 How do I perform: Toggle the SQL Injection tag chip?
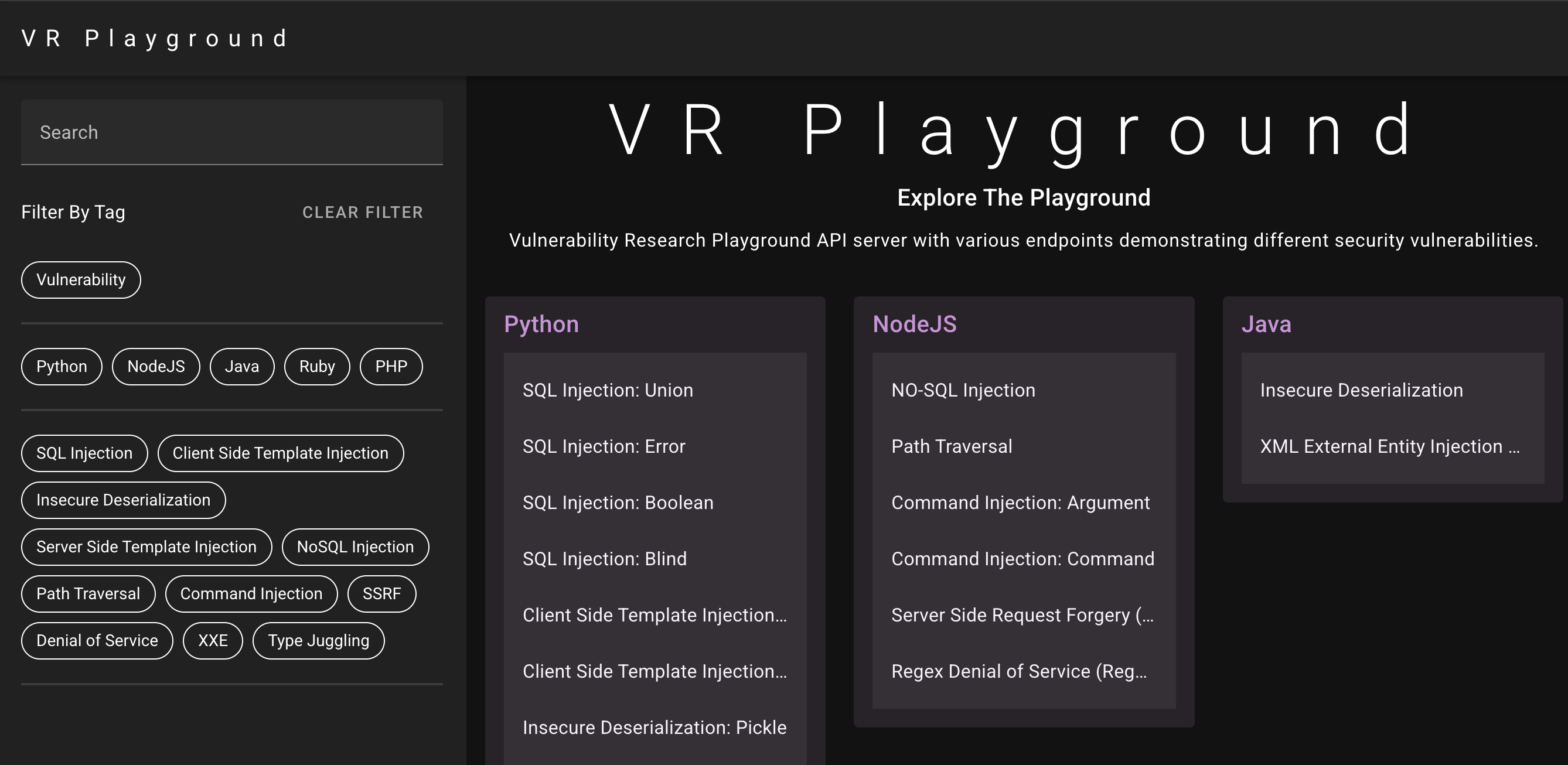[x=84, y=453]
